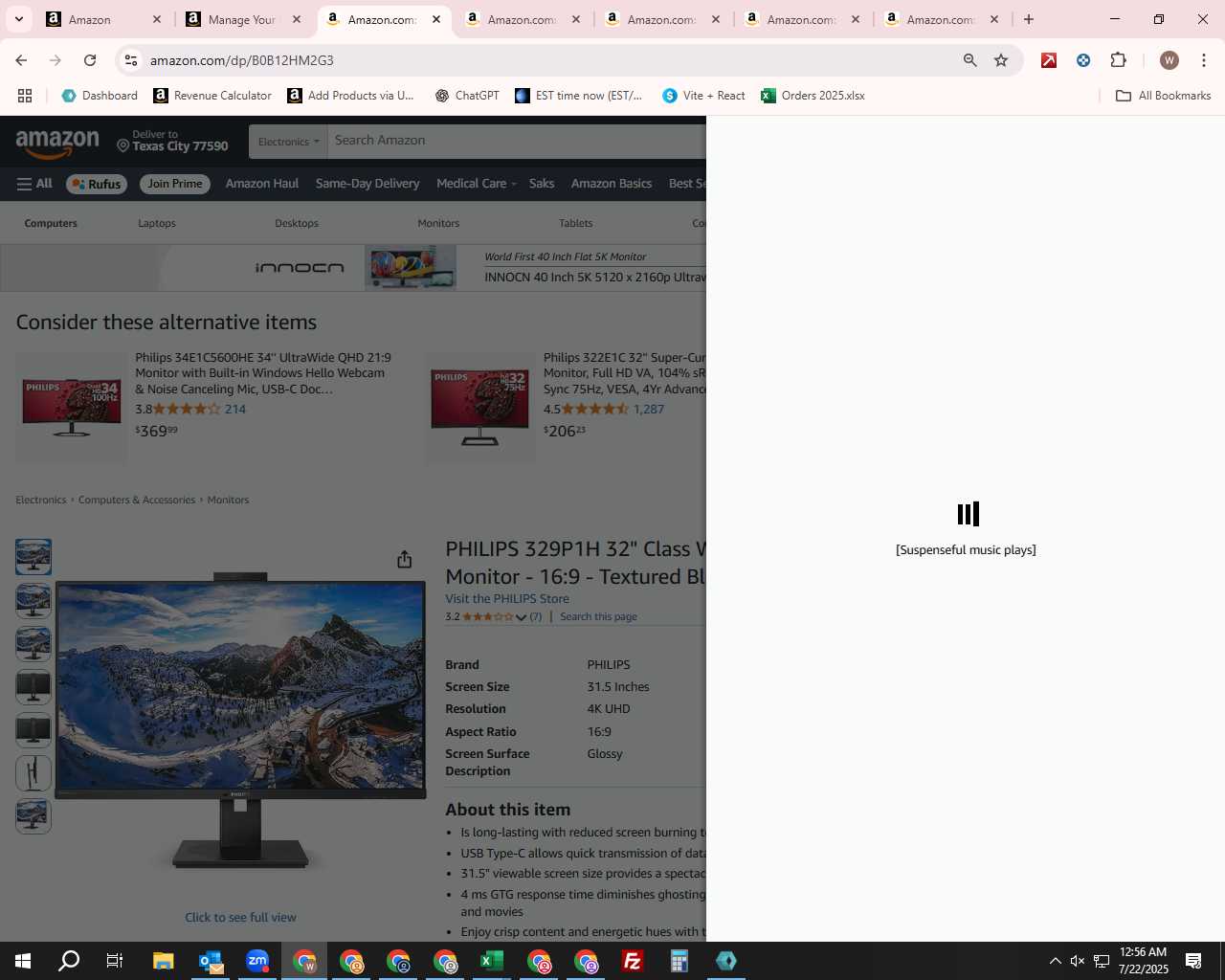Click the zoom magnifier icon in address bar

(969, 60)
